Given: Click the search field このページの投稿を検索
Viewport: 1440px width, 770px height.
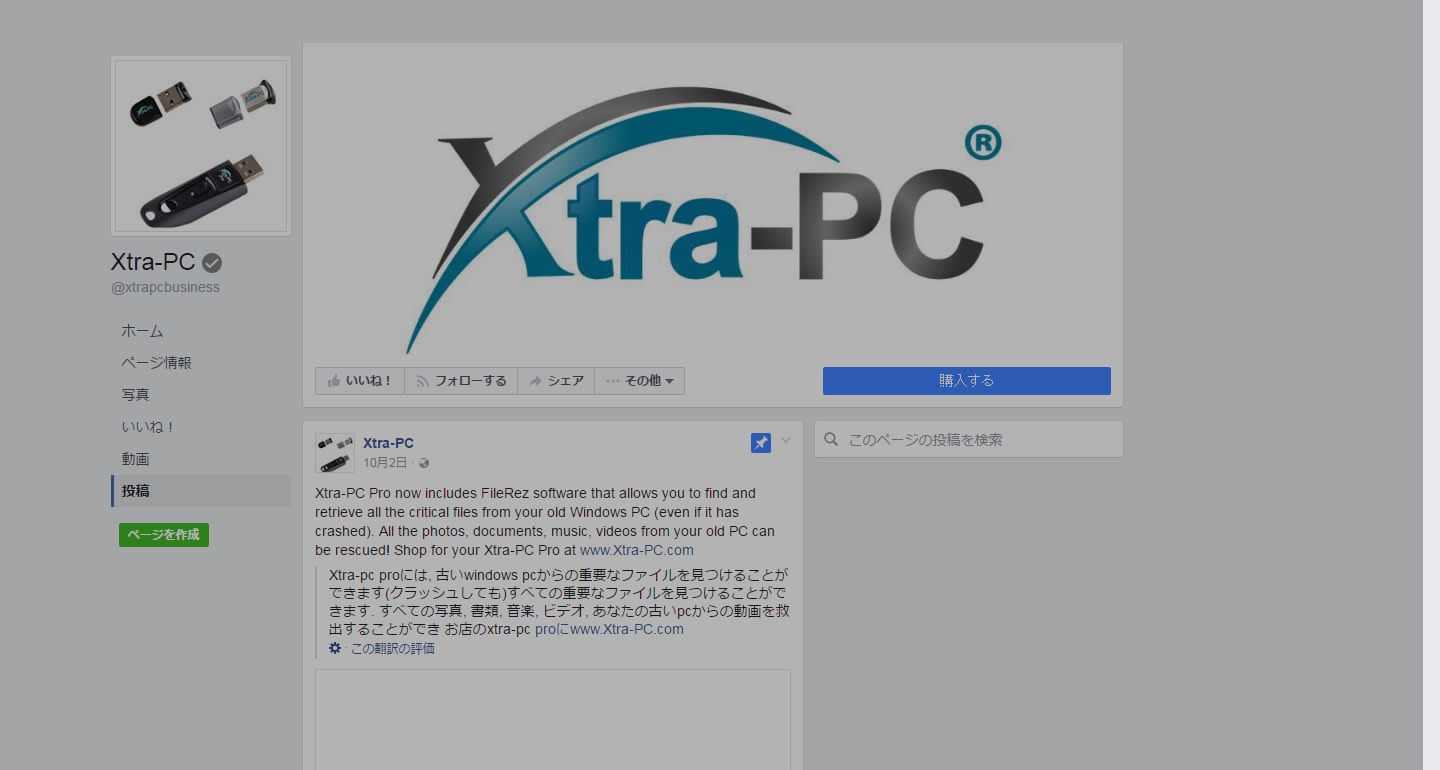Looking at the screenshot, I should [969, 440].
